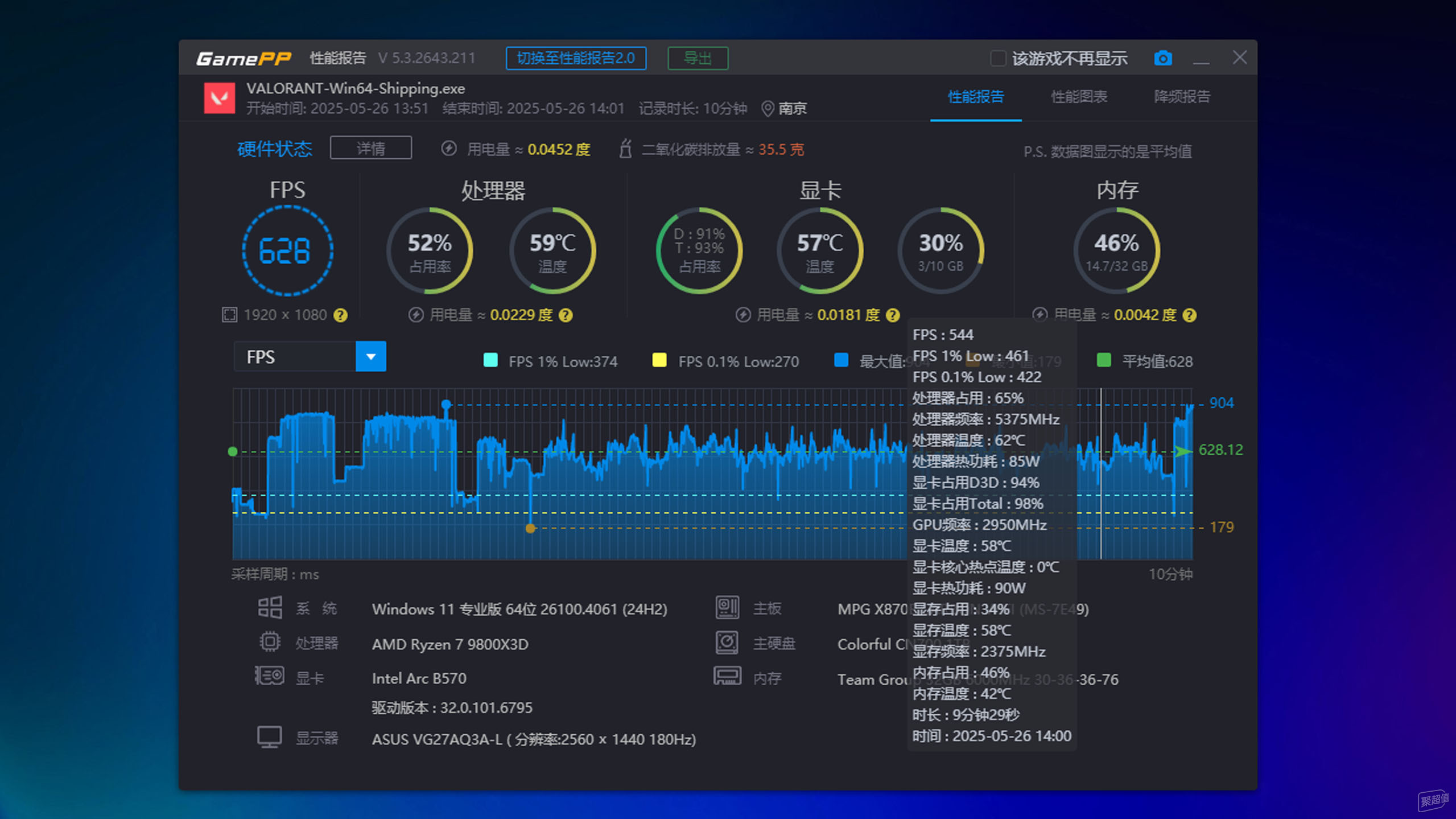Click the green 628.12 average arrow marker
This screenshot has width=1456, height=819.
tap(1183, 451)
